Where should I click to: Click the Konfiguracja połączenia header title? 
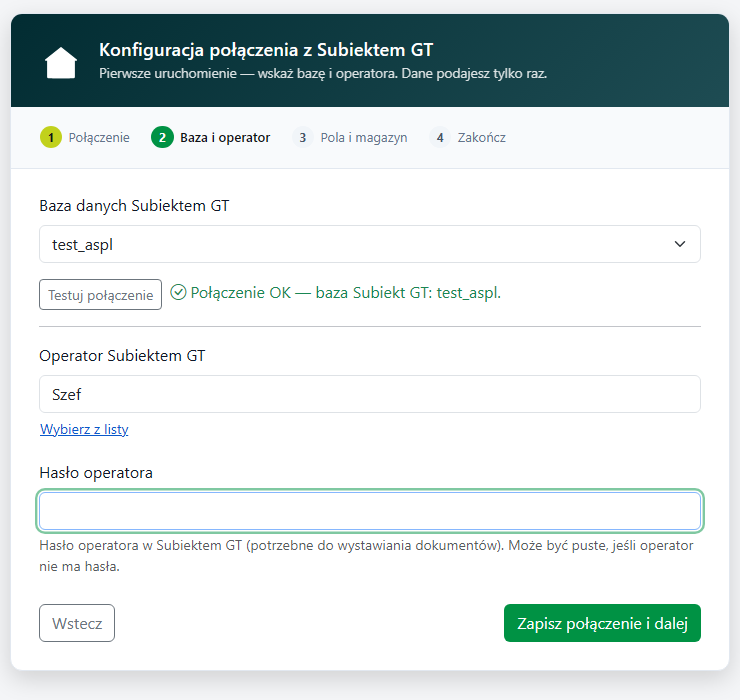266,50
